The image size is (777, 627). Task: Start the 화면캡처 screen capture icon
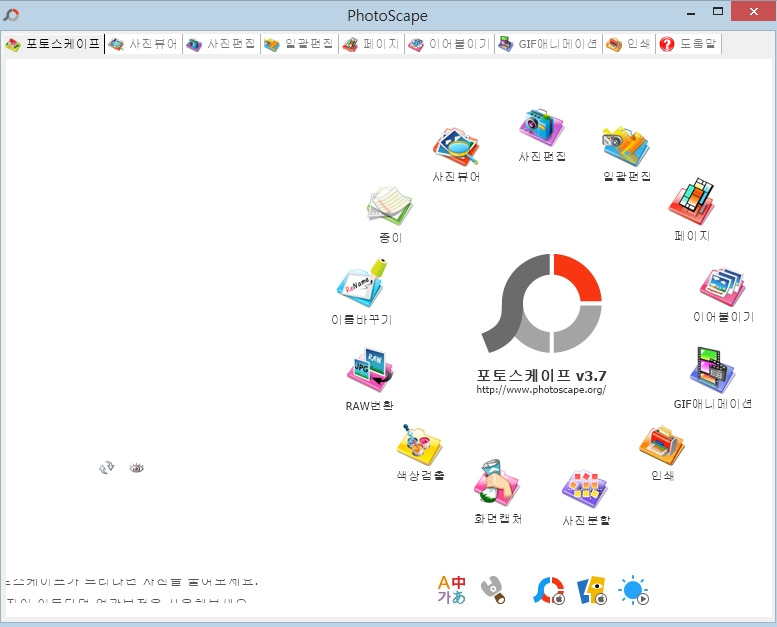coord(497,484)
